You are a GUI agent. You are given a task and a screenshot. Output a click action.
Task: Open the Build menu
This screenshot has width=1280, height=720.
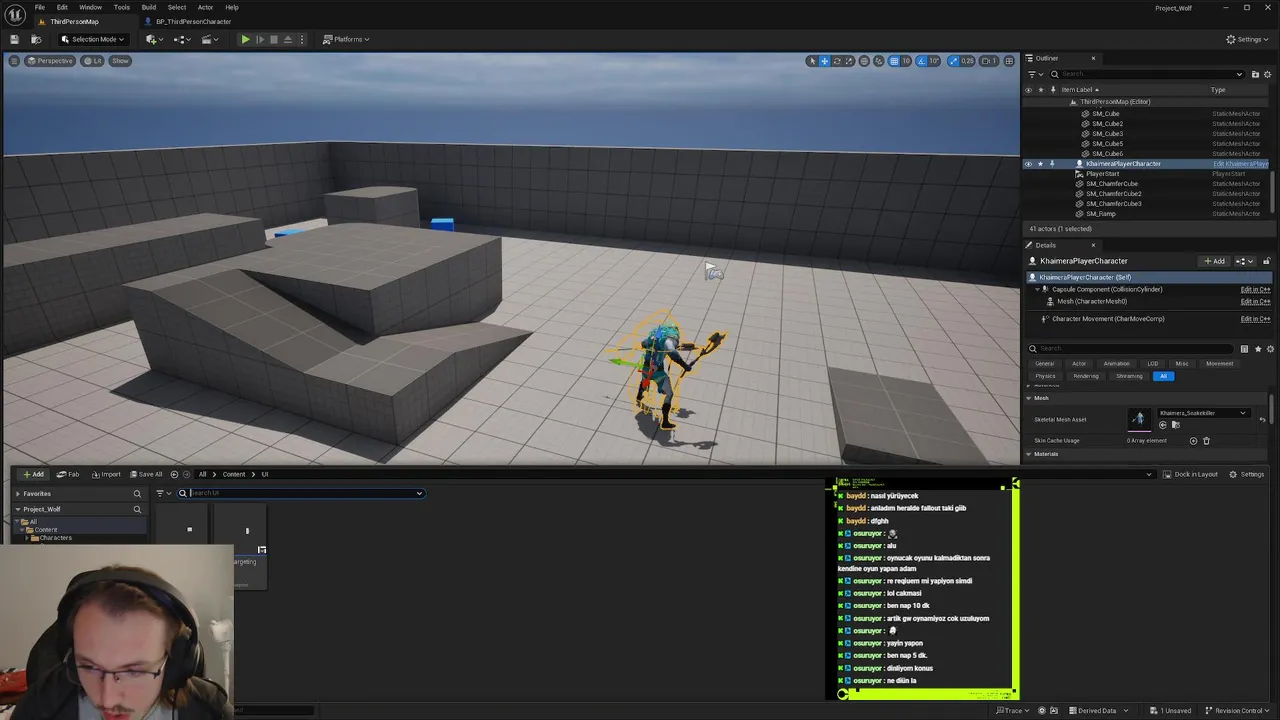pyautogui.click(x=148, y=7)
